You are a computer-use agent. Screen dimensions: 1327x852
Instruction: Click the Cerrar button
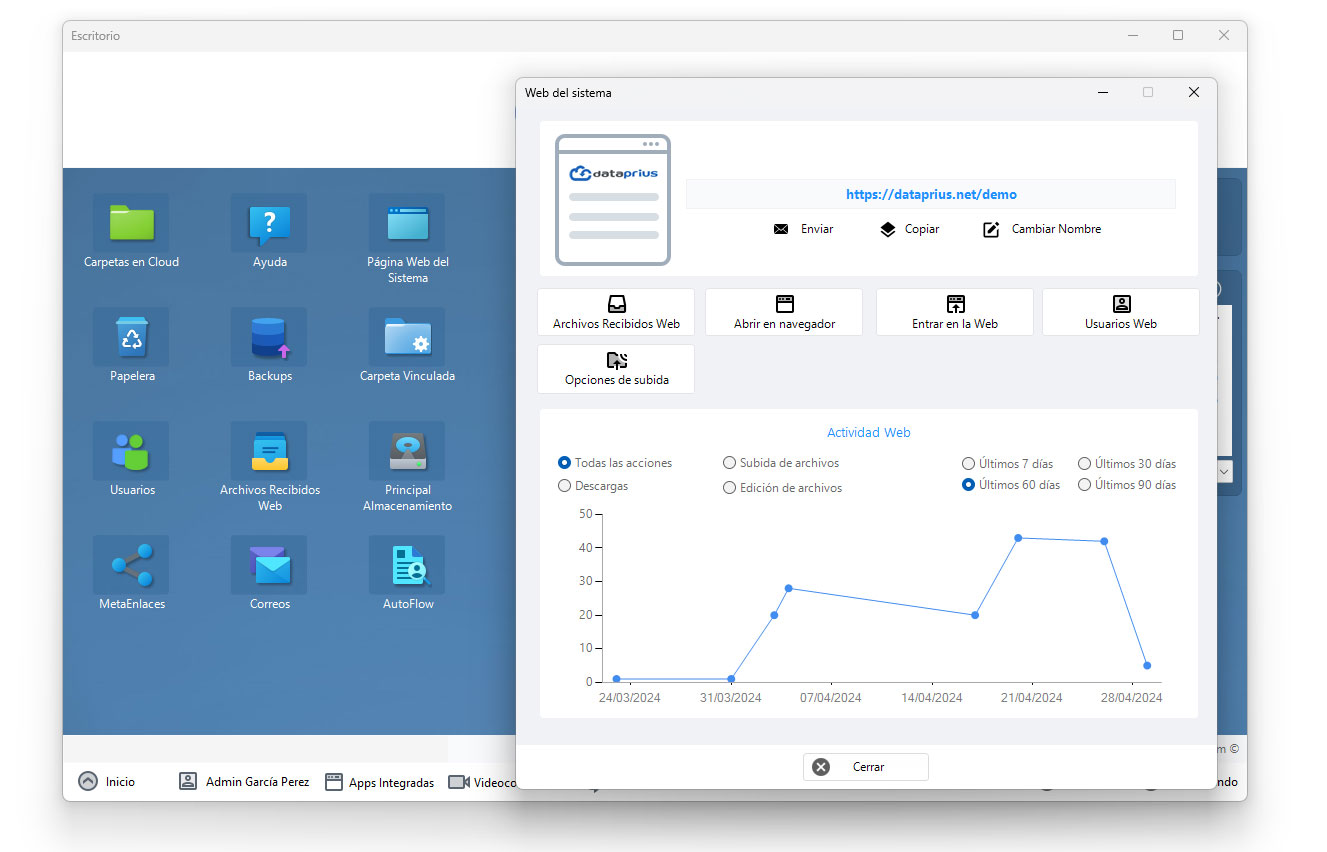pos(866,767)
